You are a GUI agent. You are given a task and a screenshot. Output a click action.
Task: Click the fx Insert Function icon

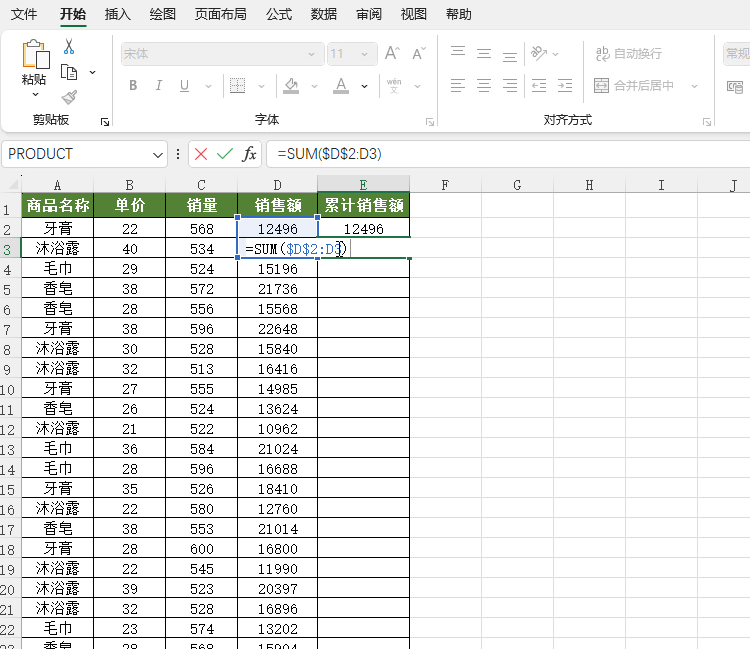pos(249,154)
